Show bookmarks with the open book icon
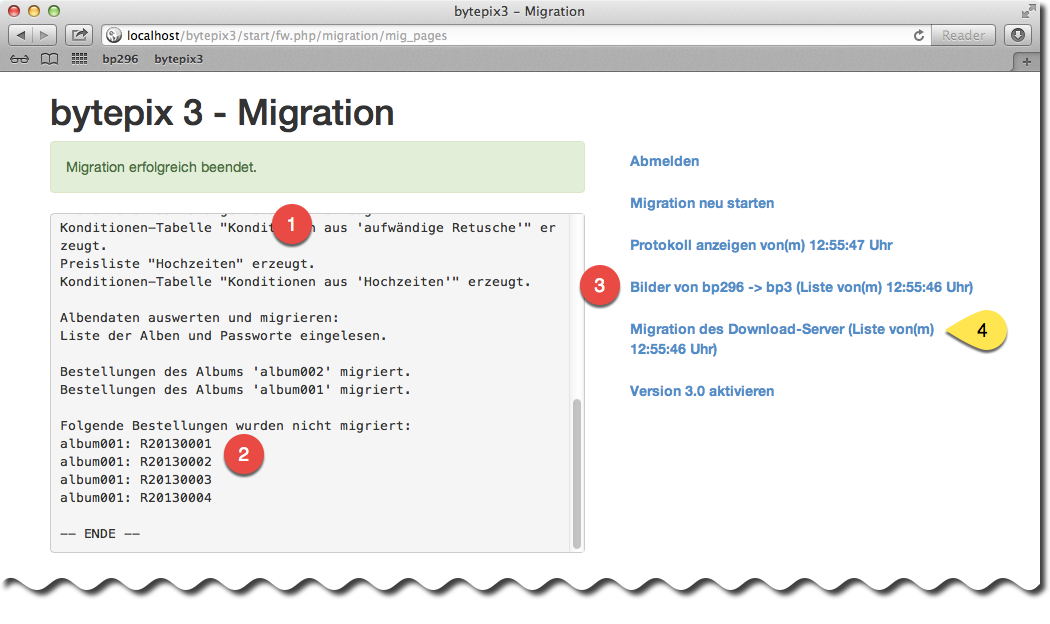The width and height of the screenshot is (1050, 624). (x=49, y=59)
